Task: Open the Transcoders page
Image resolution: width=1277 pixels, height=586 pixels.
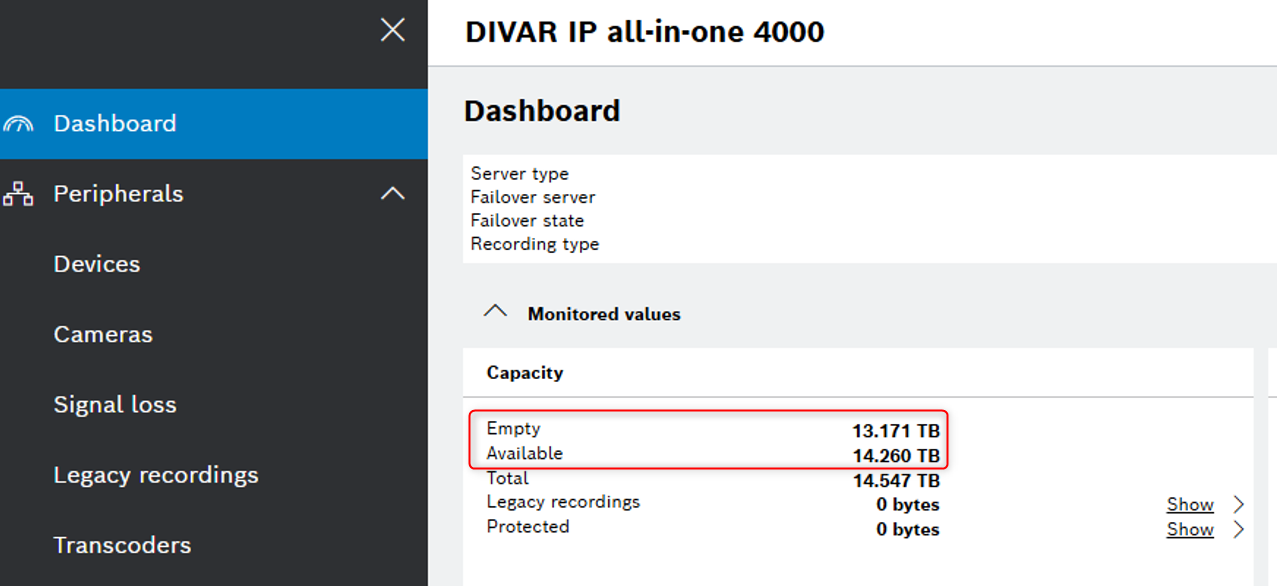Action: (x=122, y=545)
